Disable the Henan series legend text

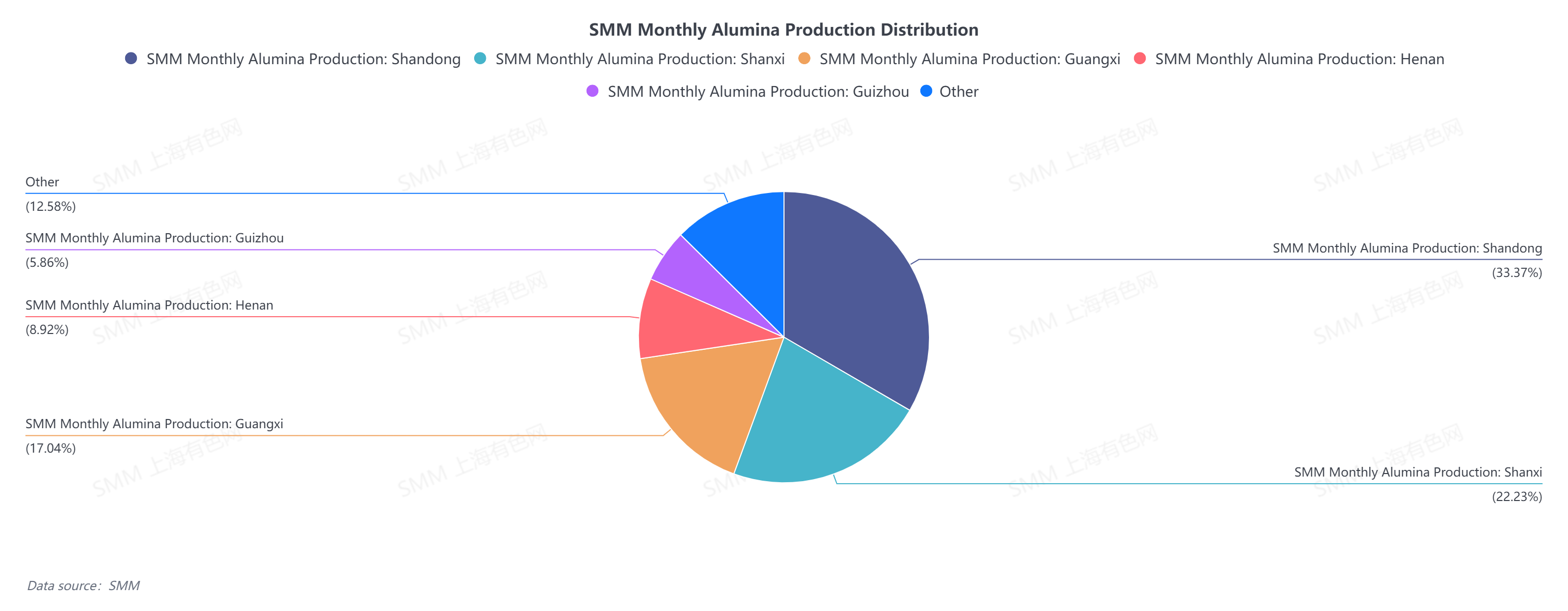click(1299, 59)
